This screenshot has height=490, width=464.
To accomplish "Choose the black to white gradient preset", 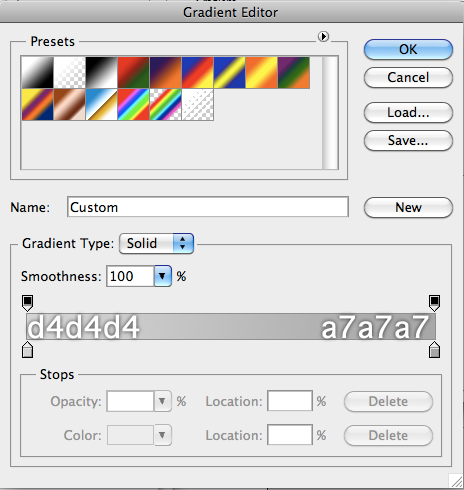I will [x=101, y=72].
